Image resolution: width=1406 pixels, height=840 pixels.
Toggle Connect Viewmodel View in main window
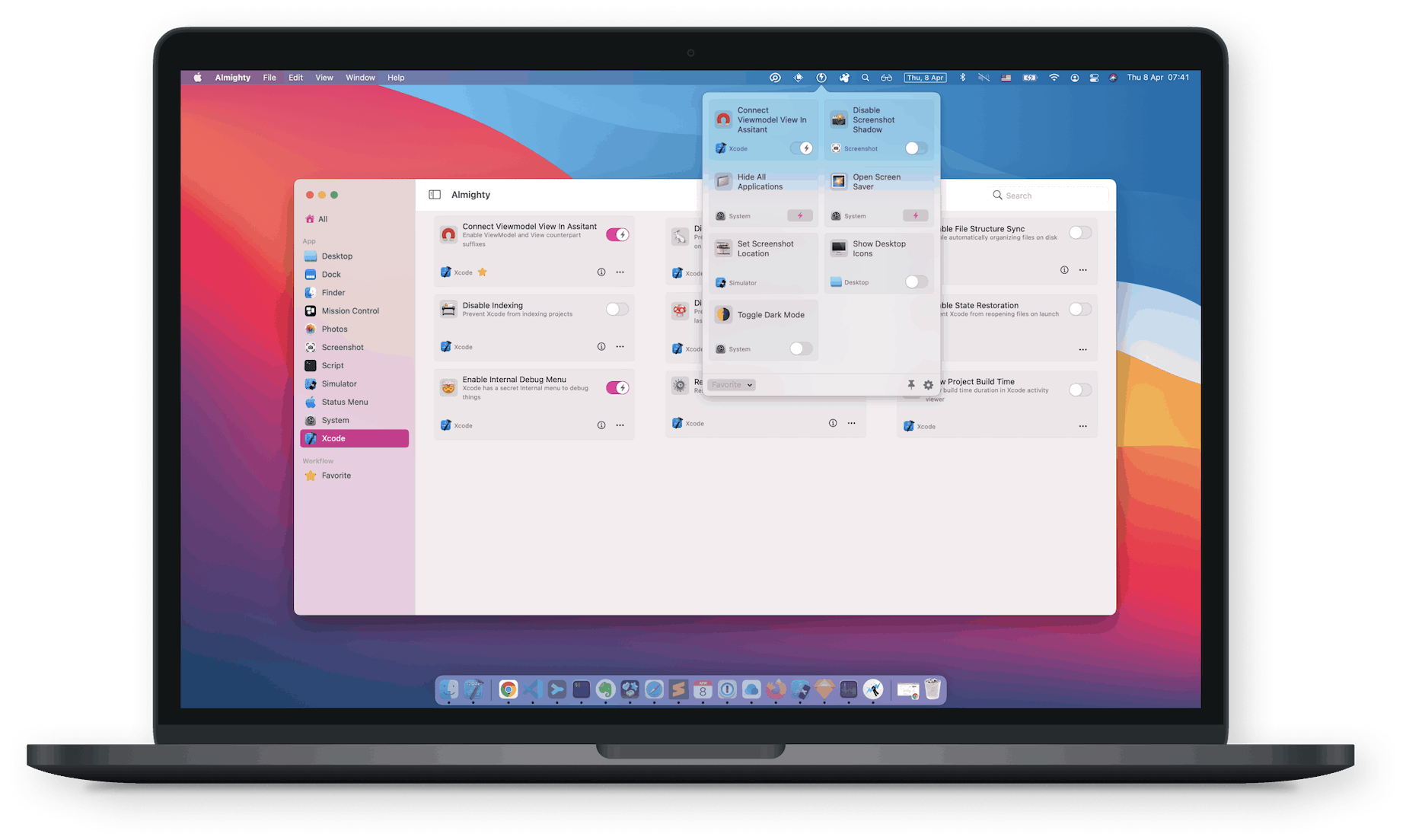pos(617,235)
